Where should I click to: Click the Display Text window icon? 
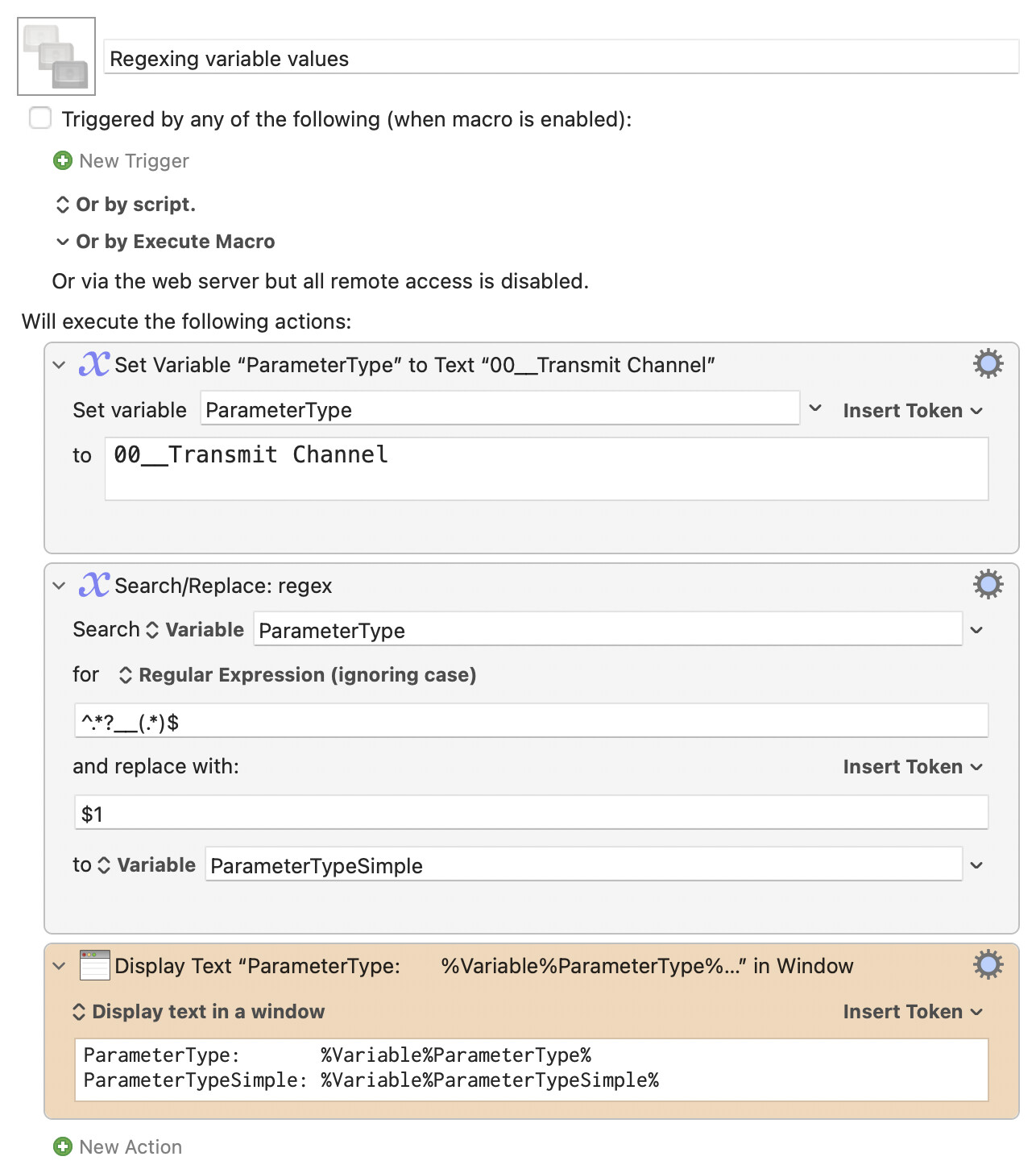tap(94, 965)
